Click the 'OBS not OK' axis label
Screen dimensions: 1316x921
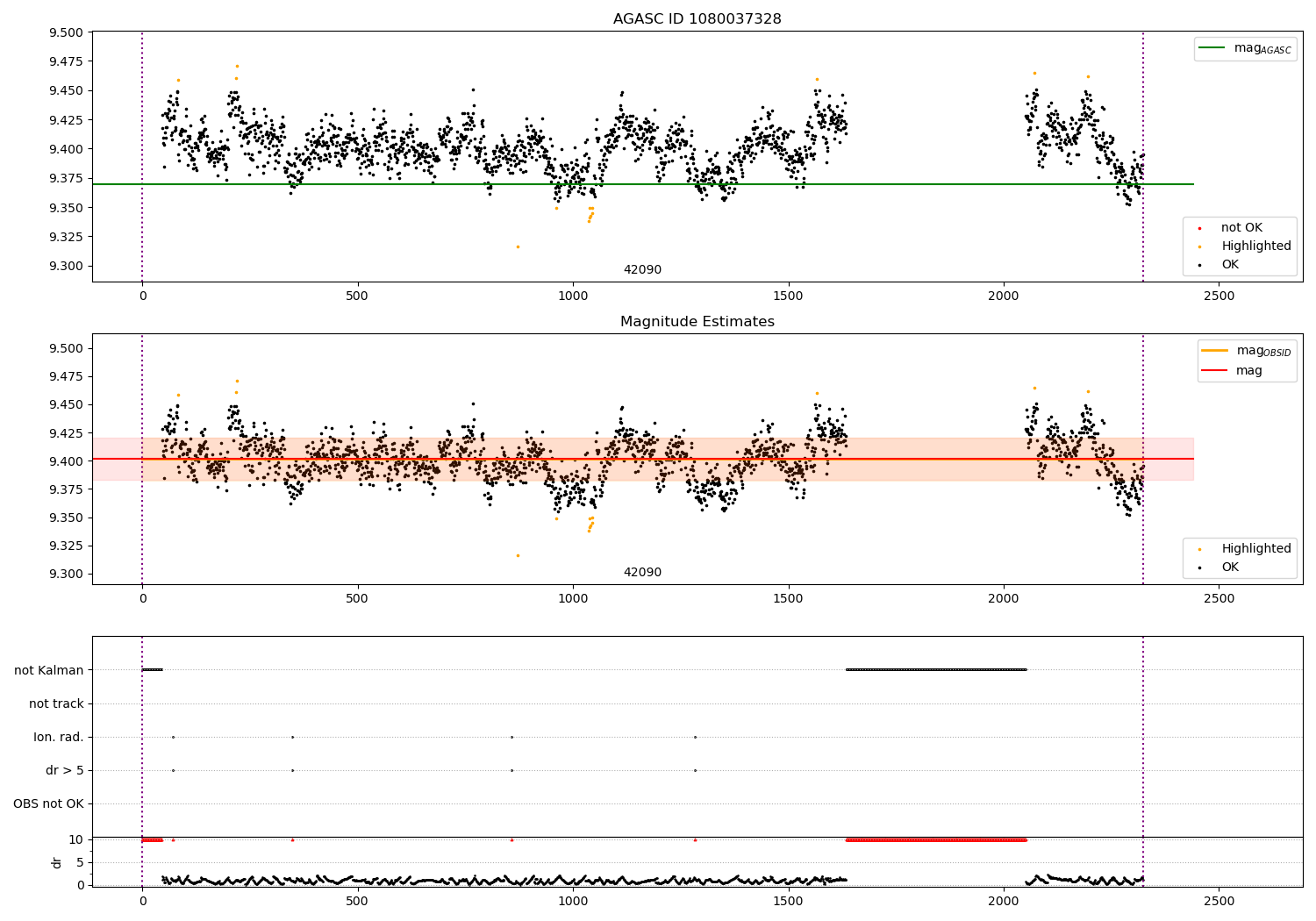pos(49,803)
